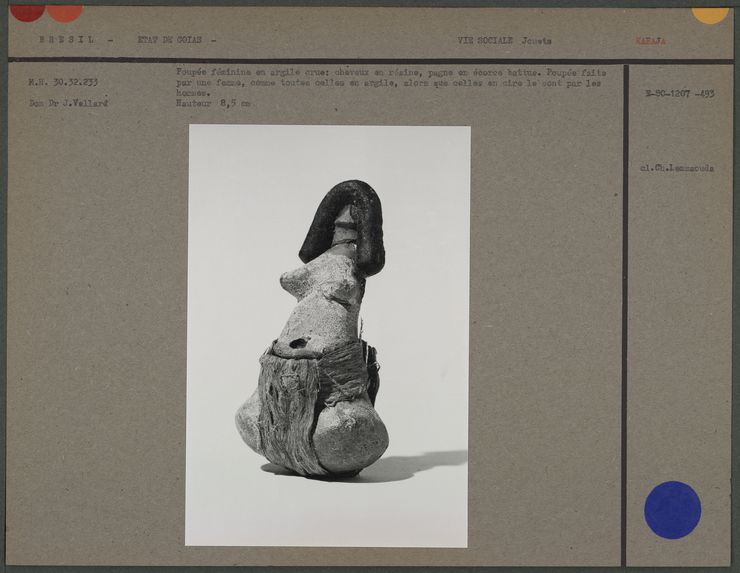
Task: Click the yellow dot in top-right corner
Action: (x=710, y=13)
